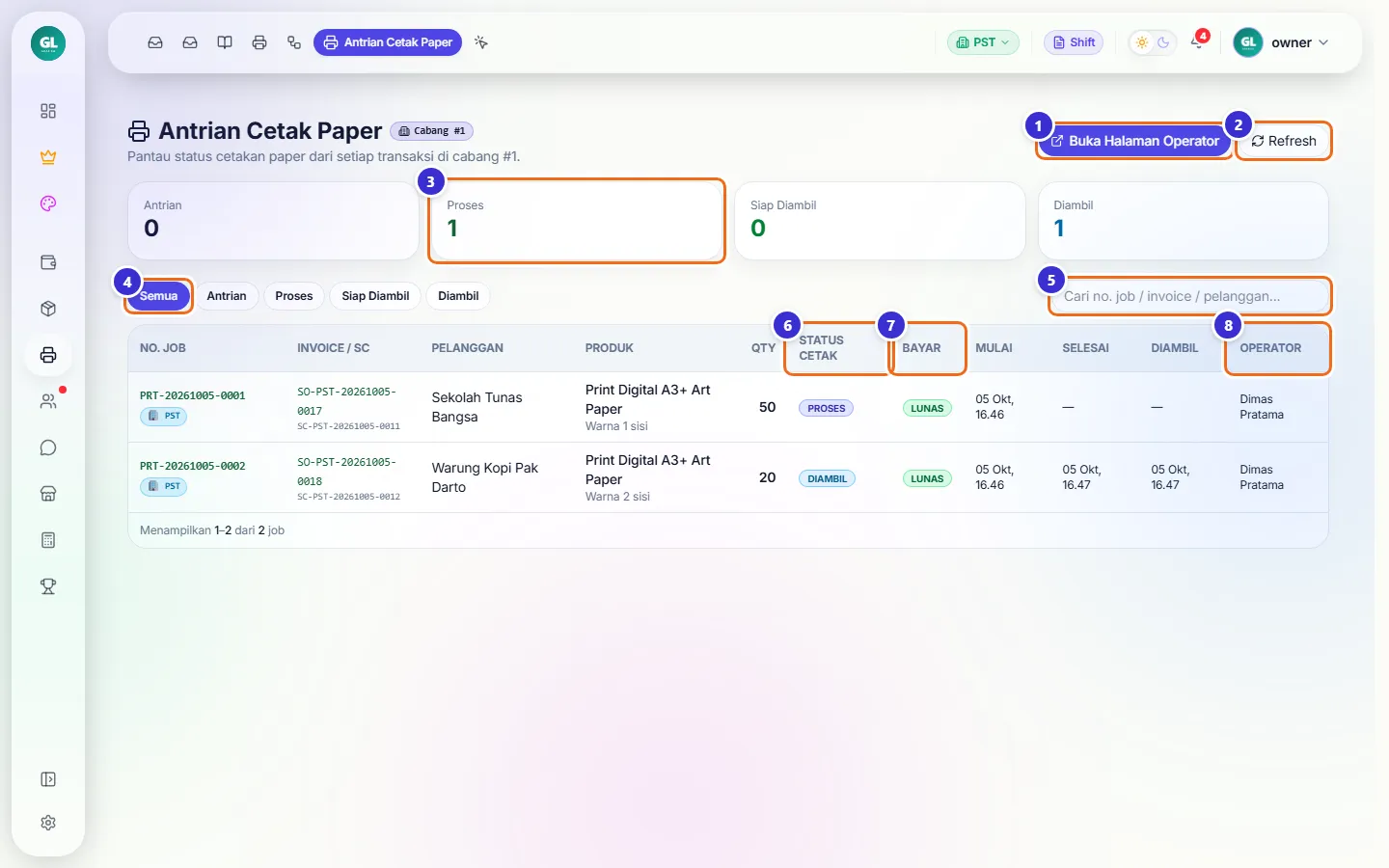Image resolution: width=1389 pixels, height=868 pixels.
Task: Select the Siap Diambil filter tab
Action: pyautogui.click(x=375, y=296)
